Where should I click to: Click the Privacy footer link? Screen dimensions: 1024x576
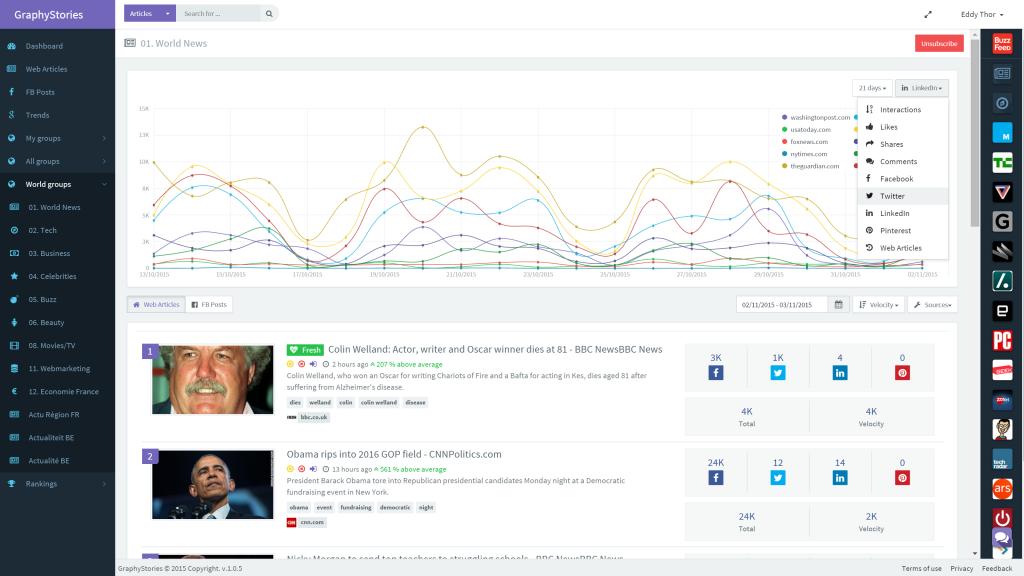tap(961, 569)
